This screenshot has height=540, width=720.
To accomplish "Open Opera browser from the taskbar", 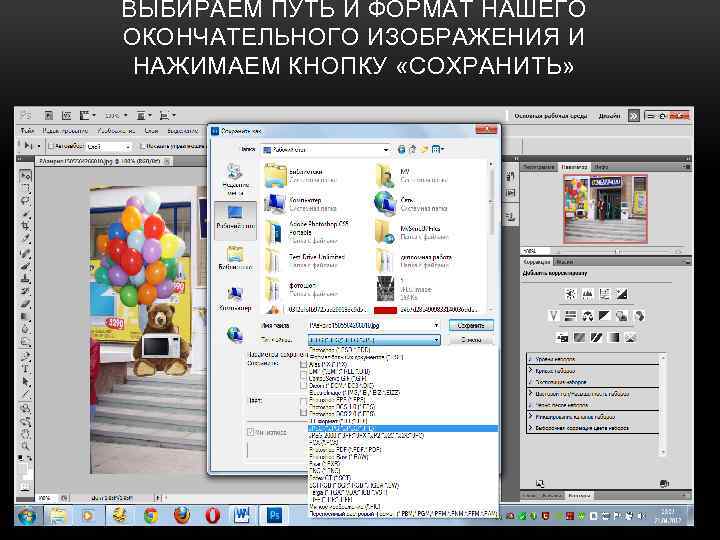I will tap(212, 515).
